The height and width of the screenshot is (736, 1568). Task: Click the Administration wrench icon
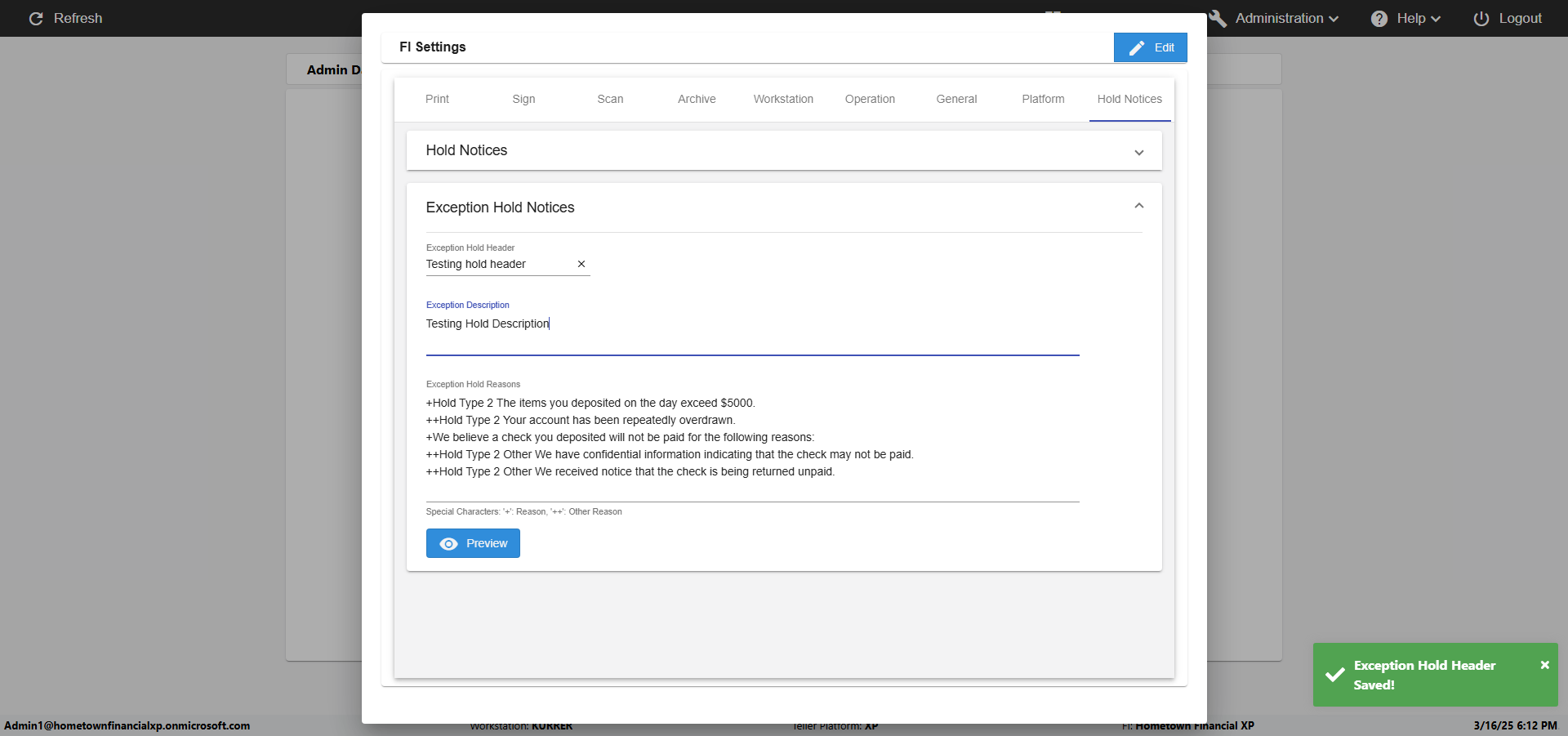click(x=1218, y=19)
